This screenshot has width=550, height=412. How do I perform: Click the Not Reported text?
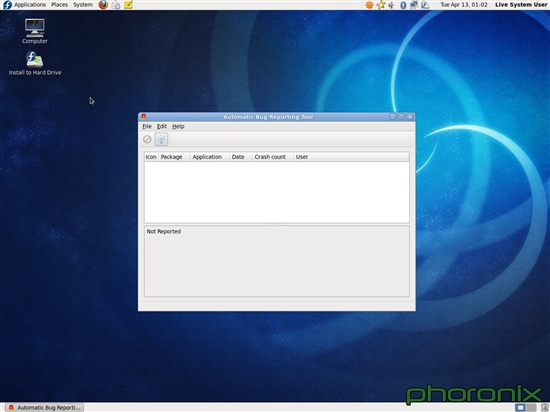coord(164,231)
